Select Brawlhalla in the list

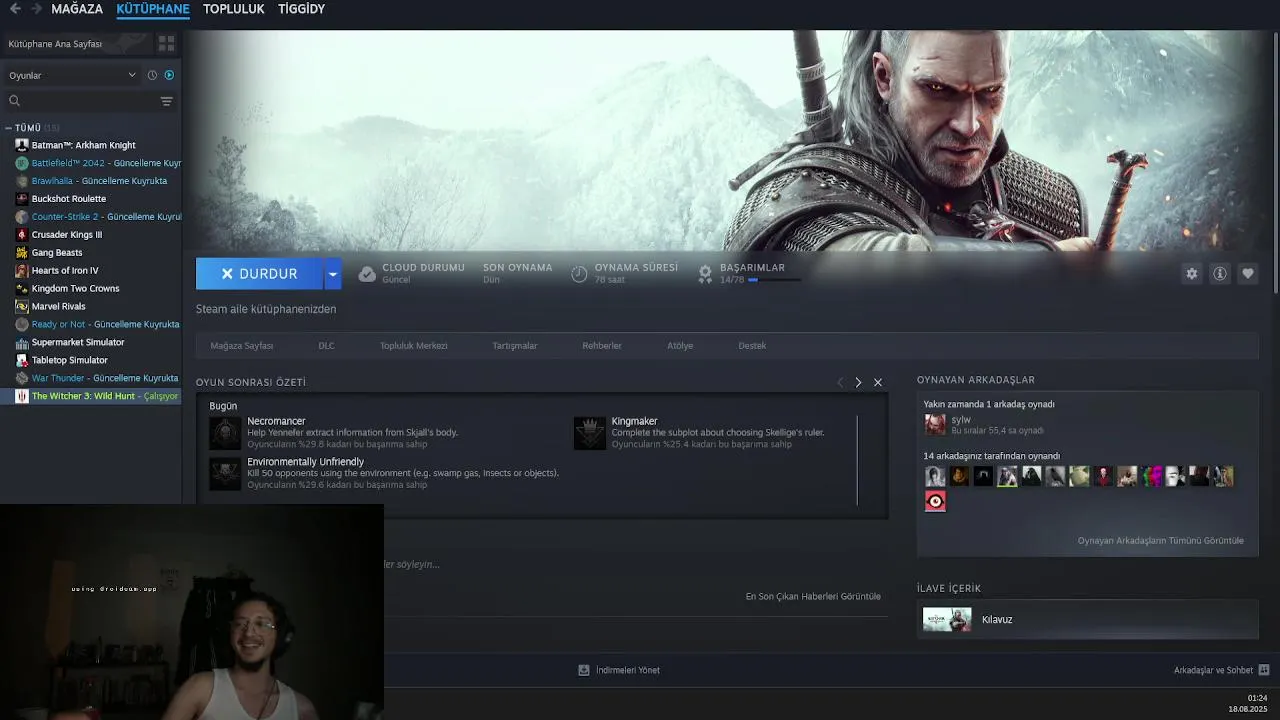pos(91,181)
